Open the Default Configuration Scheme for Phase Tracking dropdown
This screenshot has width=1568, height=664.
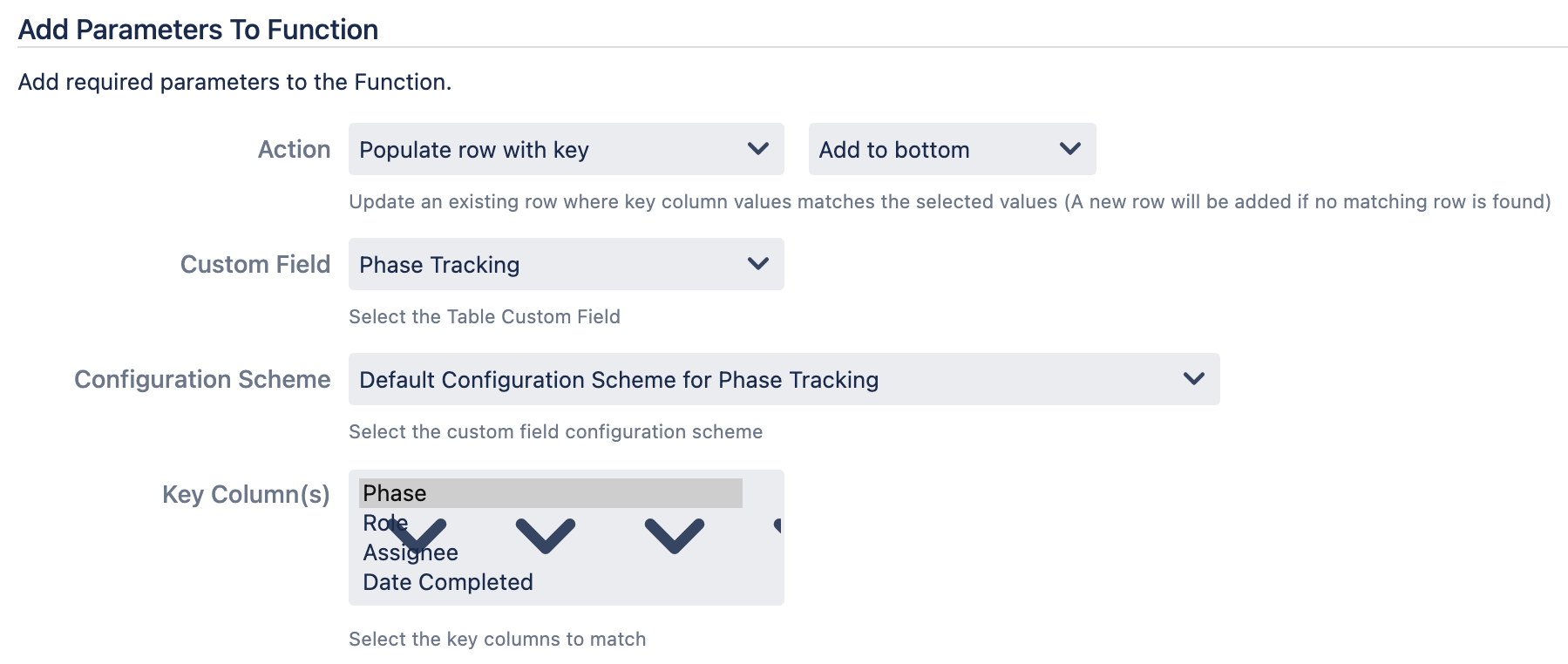[x=767, y=379]
